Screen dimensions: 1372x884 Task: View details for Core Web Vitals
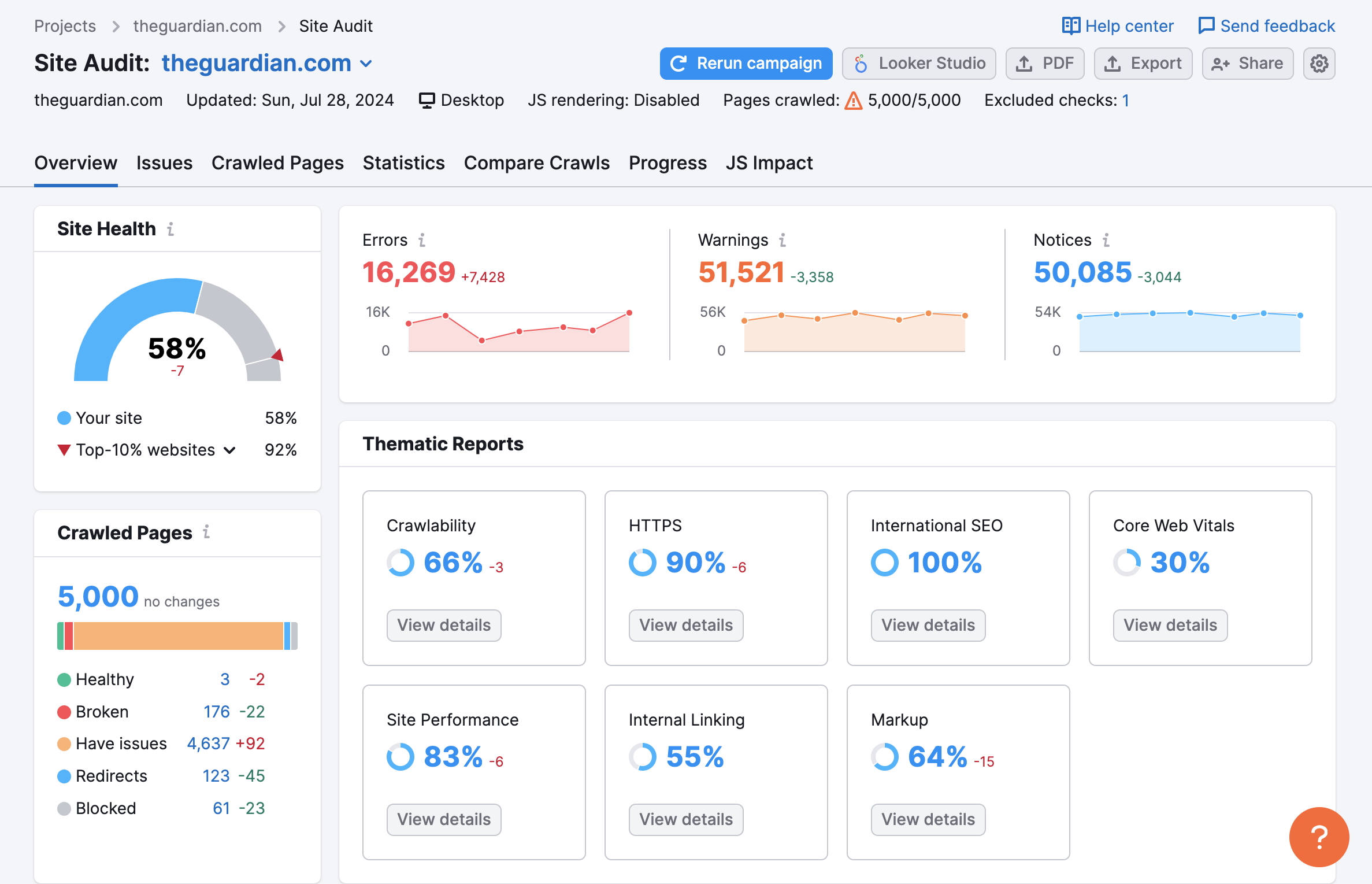pos(1170,625)
